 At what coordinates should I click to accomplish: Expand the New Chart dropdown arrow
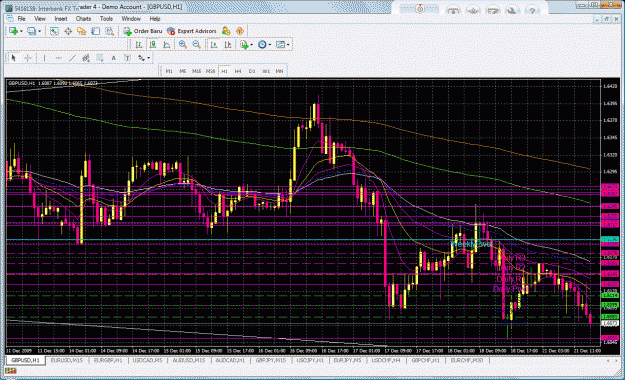point(21,31)
